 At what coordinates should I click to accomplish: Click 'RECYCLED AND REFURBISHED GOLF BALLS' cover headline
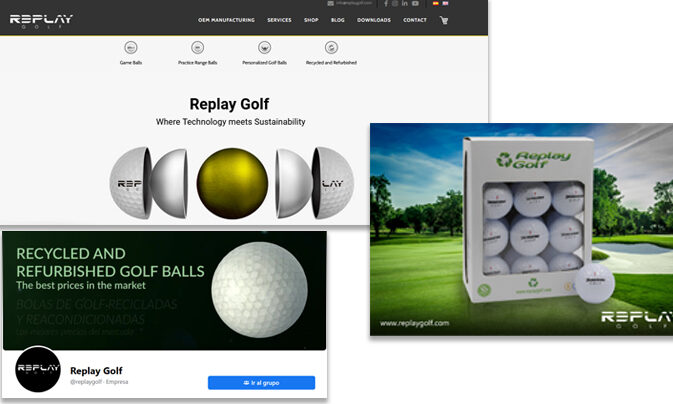[110, 262]
